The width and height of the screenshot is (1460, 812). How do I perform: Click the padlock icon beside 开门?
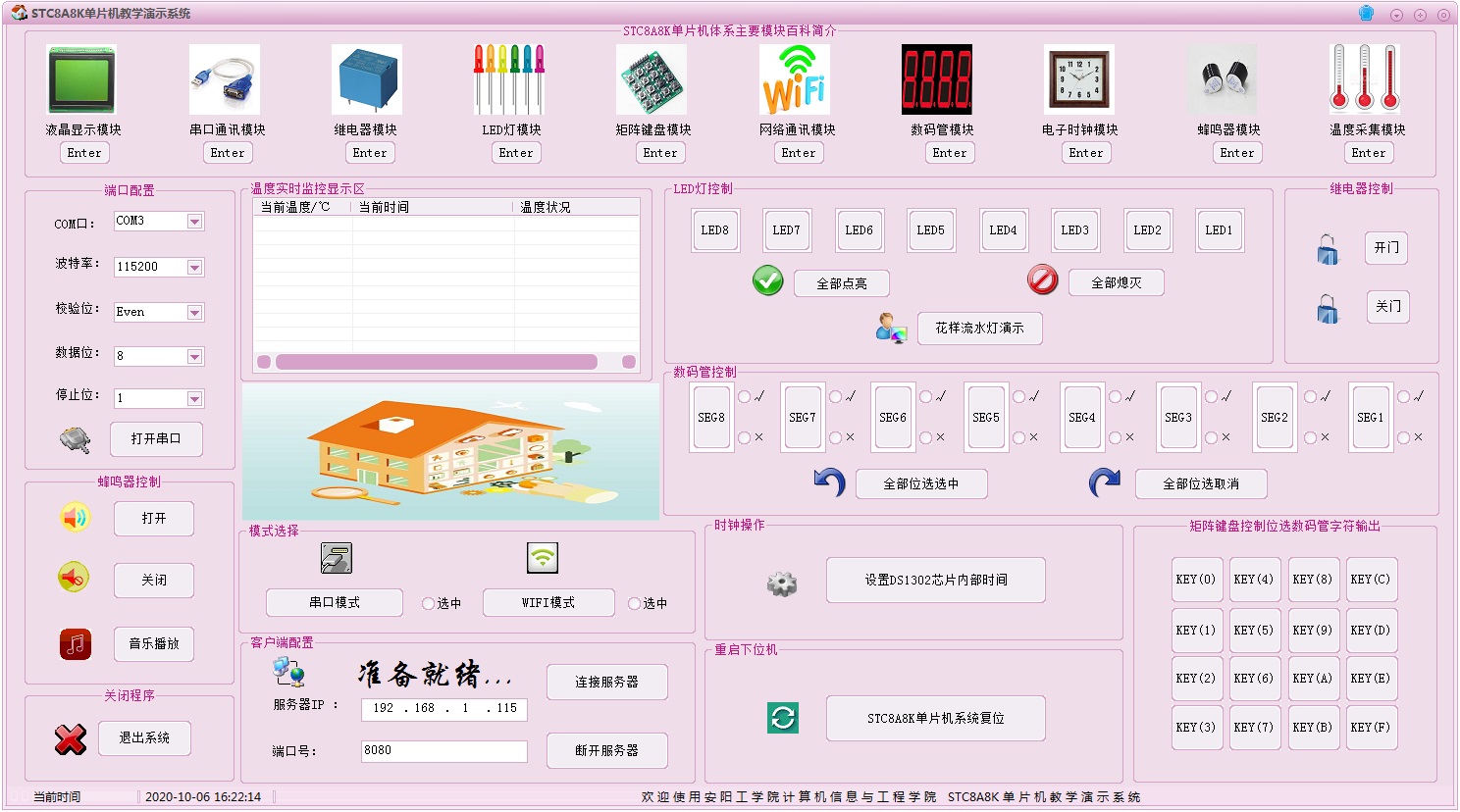(1328, 249)
